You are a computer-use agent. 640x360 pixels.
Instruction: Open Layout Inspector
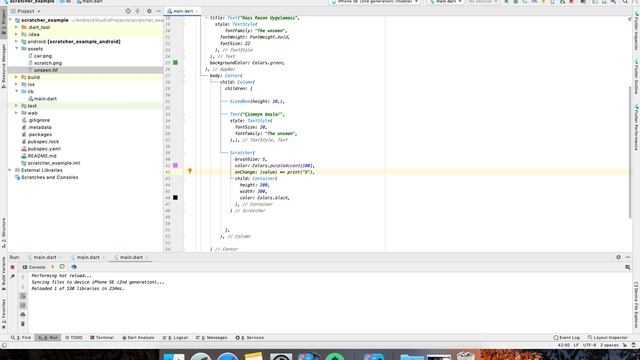pos(607,338)
